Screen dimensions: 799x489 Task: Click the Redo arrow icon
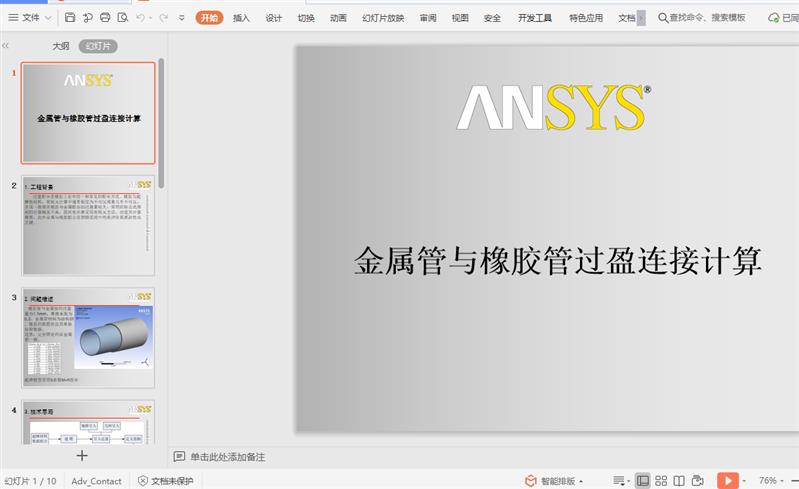coord(163,18)
